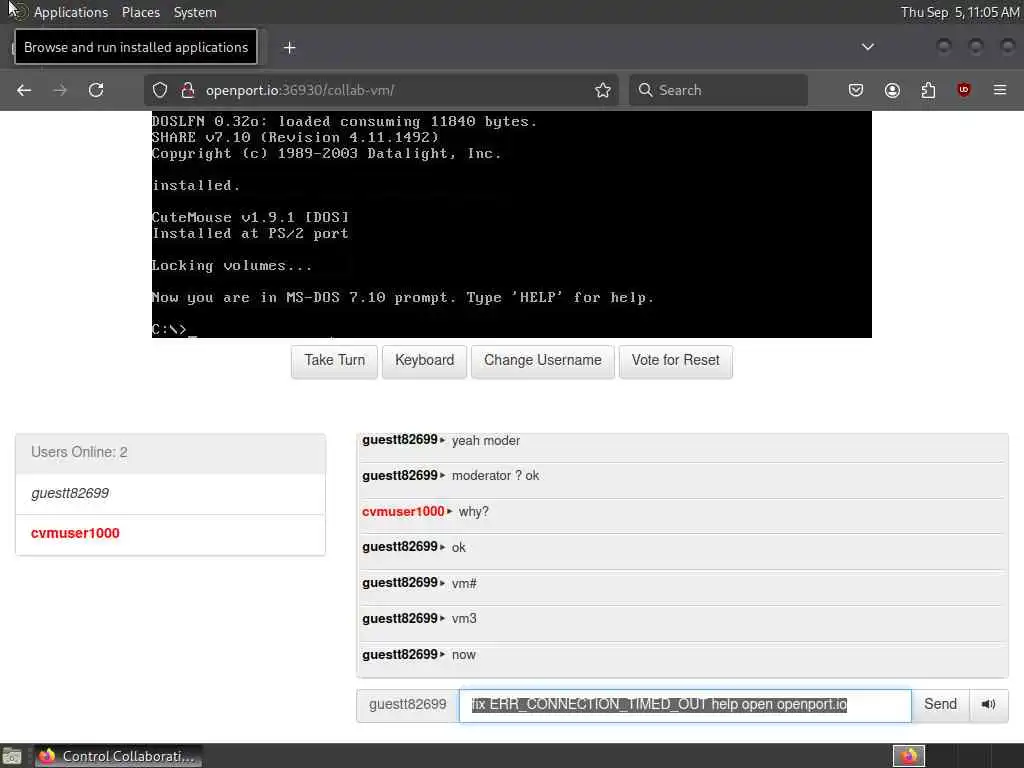The height and width of the screenshot is (768, 1024).
Task: Click chat message 'yeah moder'
Action: point(486,441)
